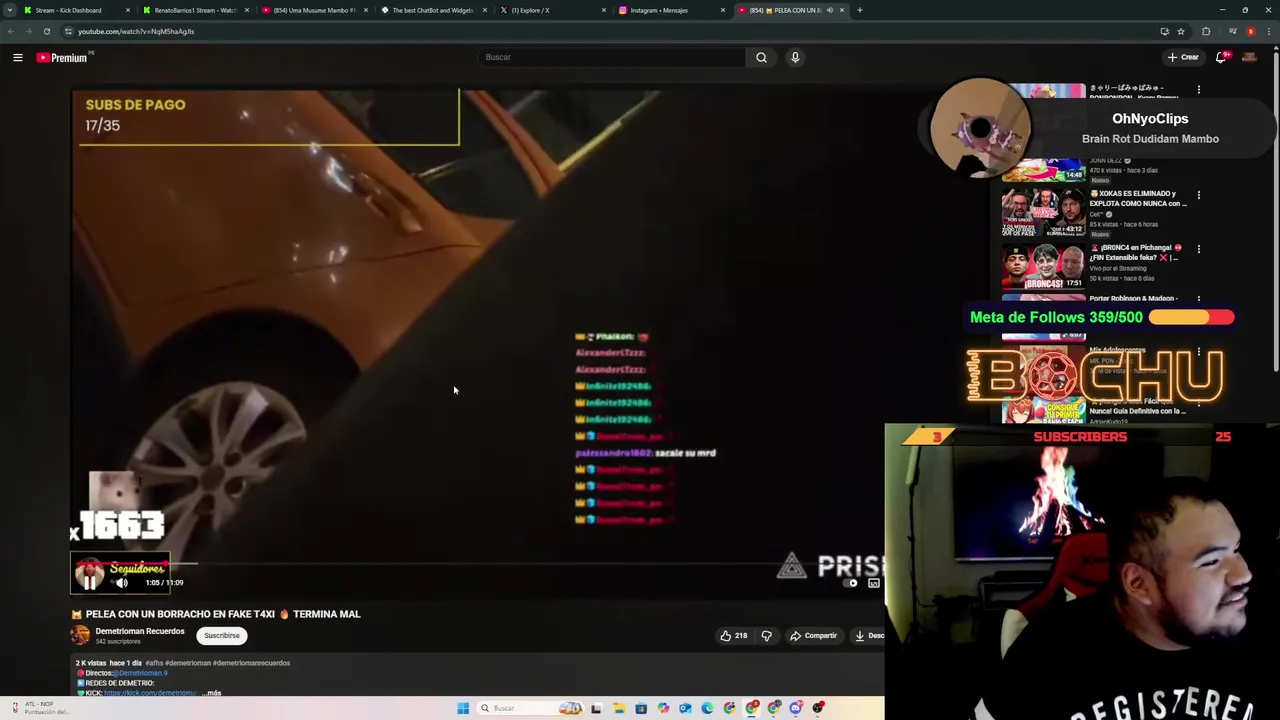Viewport: 1280px width, 720px height.
Task: Click the YouTube search magnifier button
Action: (761, 57)
